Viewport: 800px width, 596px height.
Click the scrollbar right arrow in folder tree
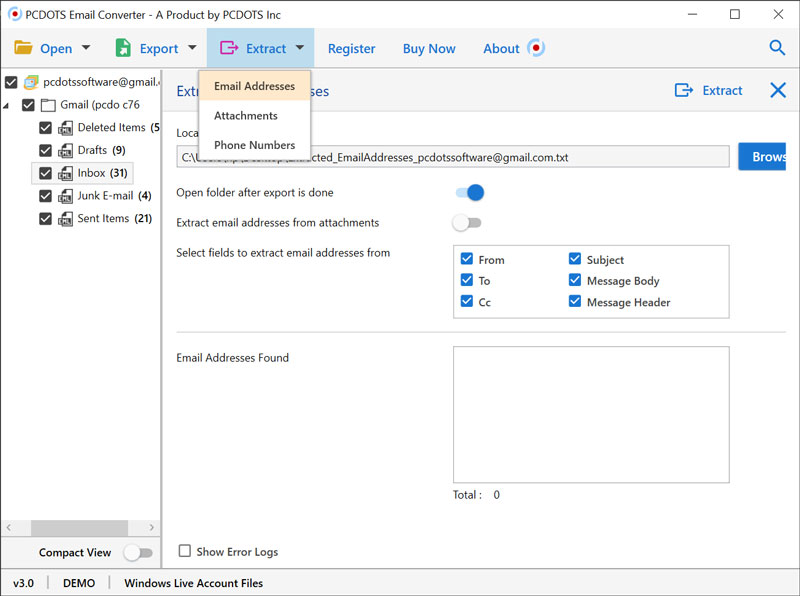coord(152,528)
